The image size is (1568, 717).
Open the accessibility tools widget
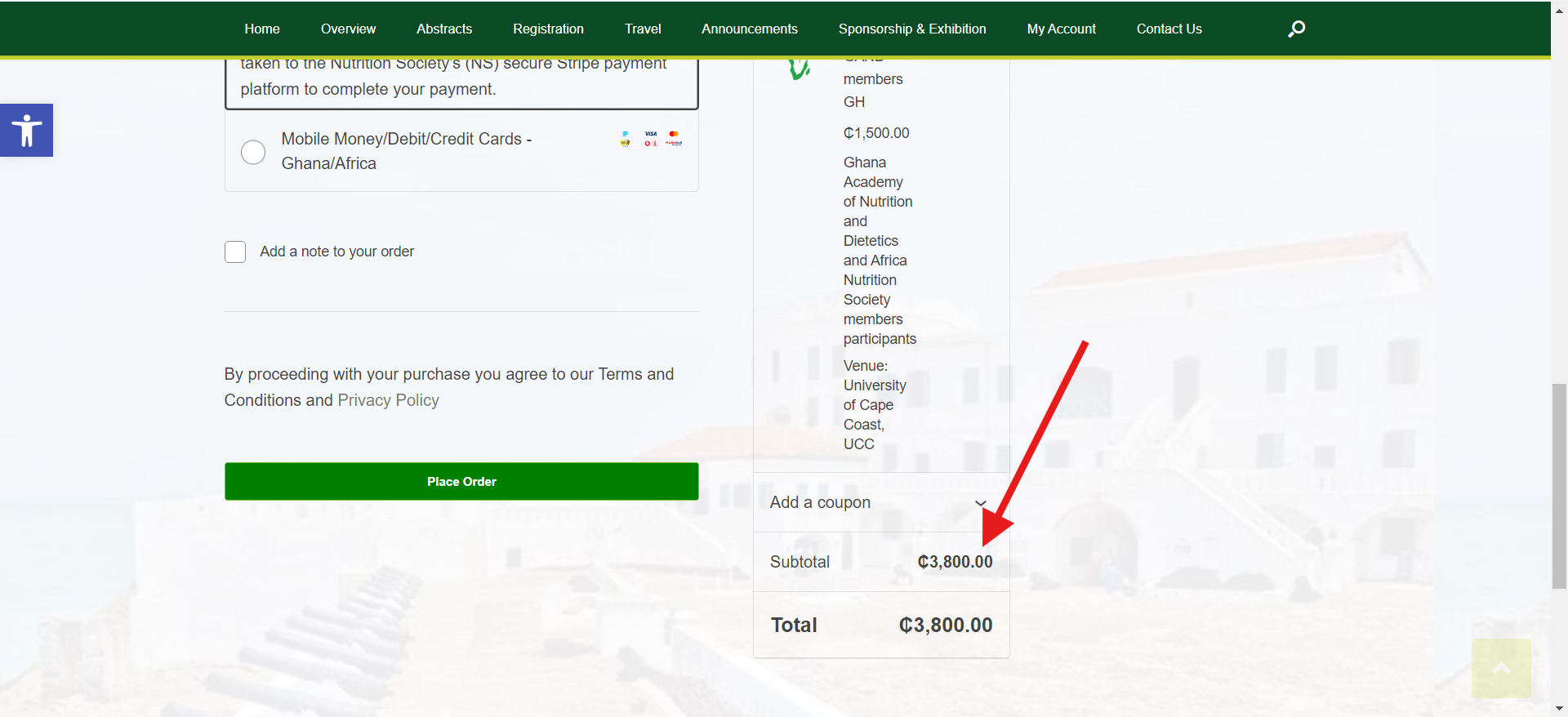point(26,130)
